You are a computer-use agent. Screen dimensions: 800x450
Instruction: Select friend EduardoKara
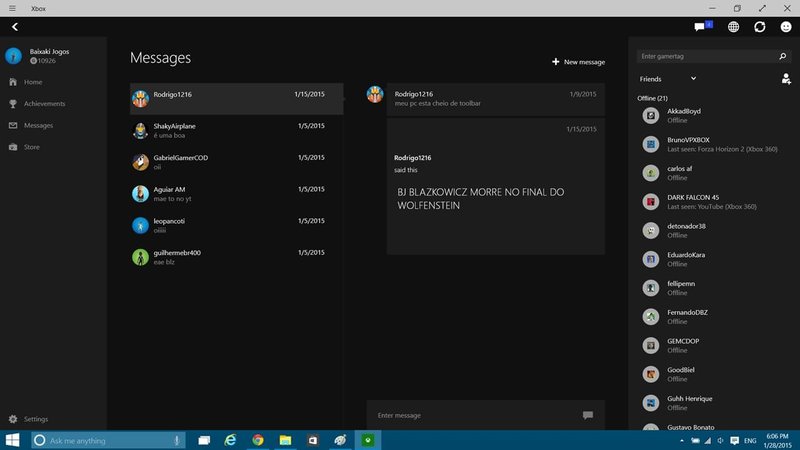coord(713,259)
